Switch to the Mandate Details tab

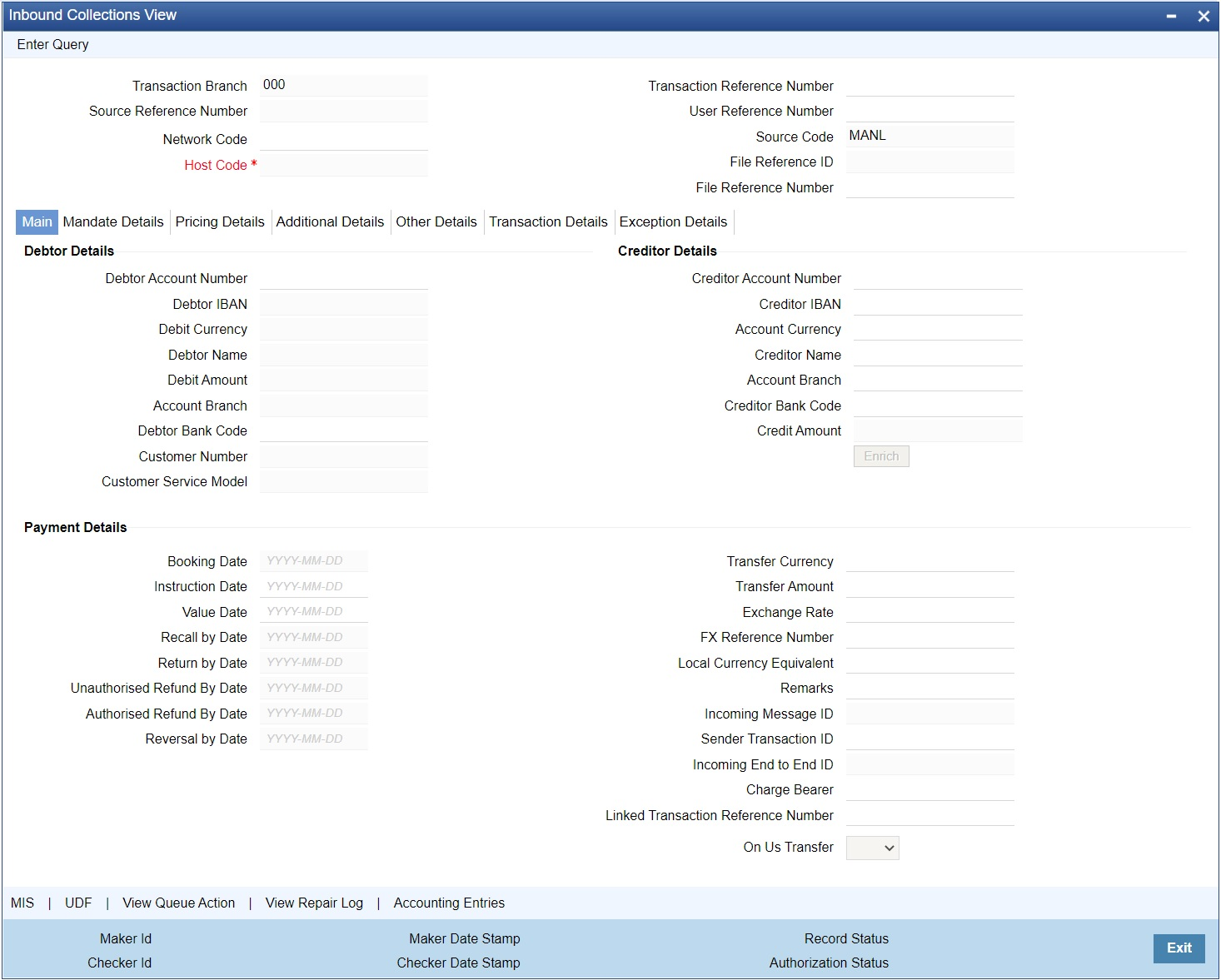[113, 221]
